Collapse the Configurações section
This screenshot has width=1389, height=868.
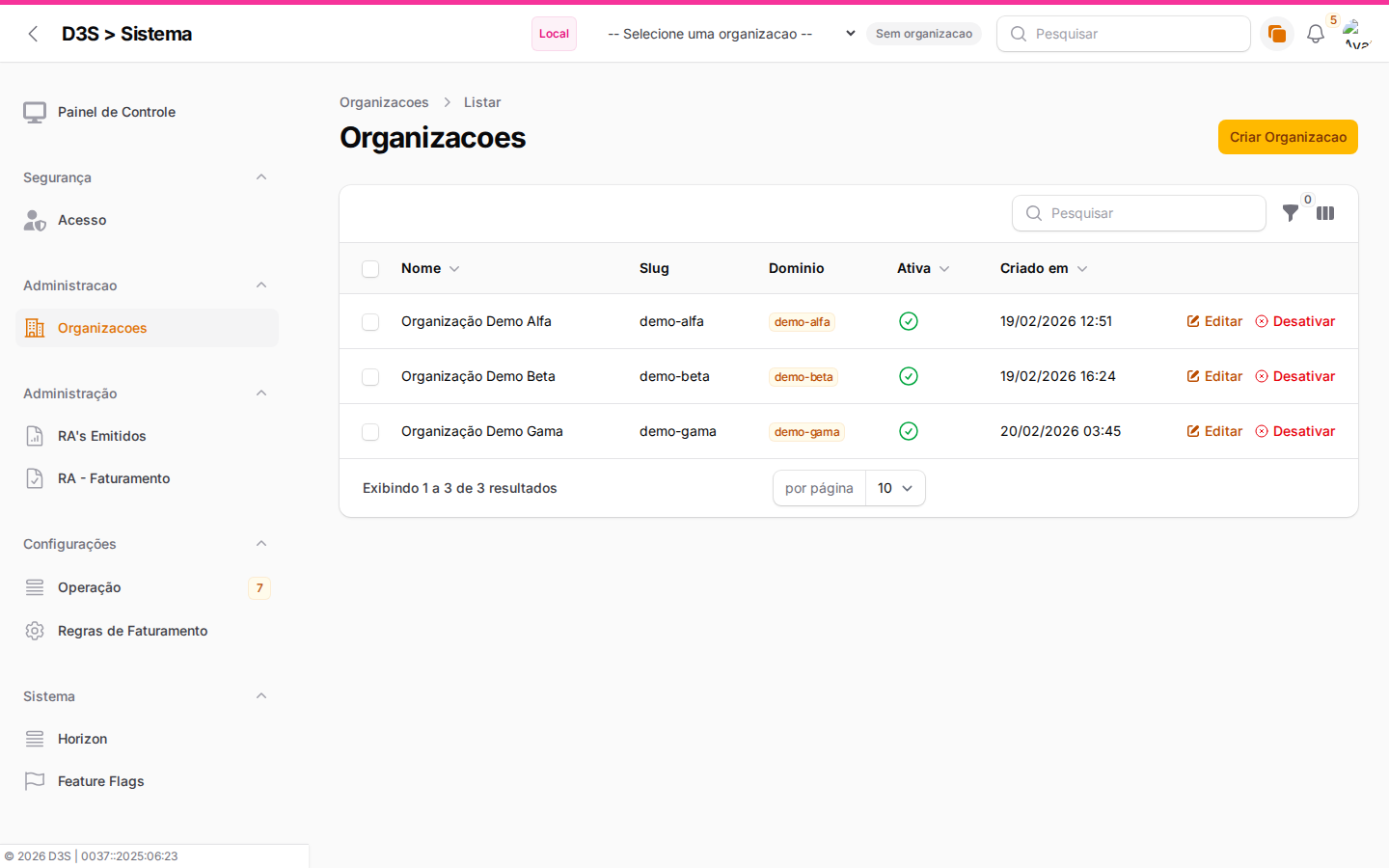(x=261, y=544)
